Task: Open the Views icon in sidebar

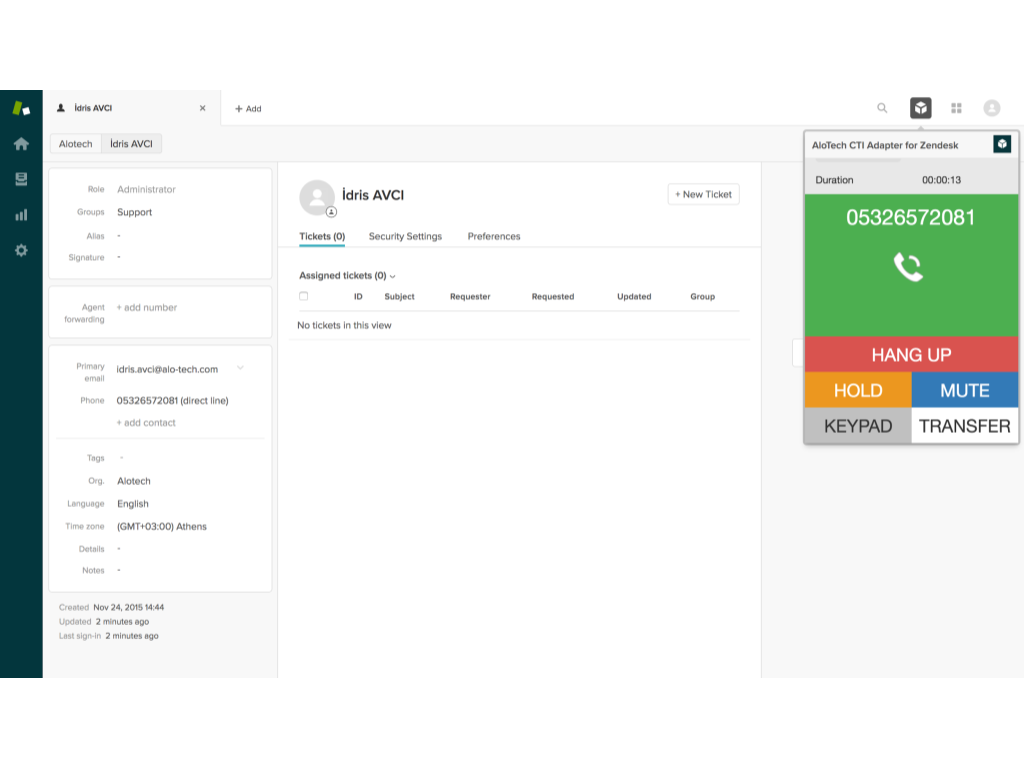Action: 21,179
